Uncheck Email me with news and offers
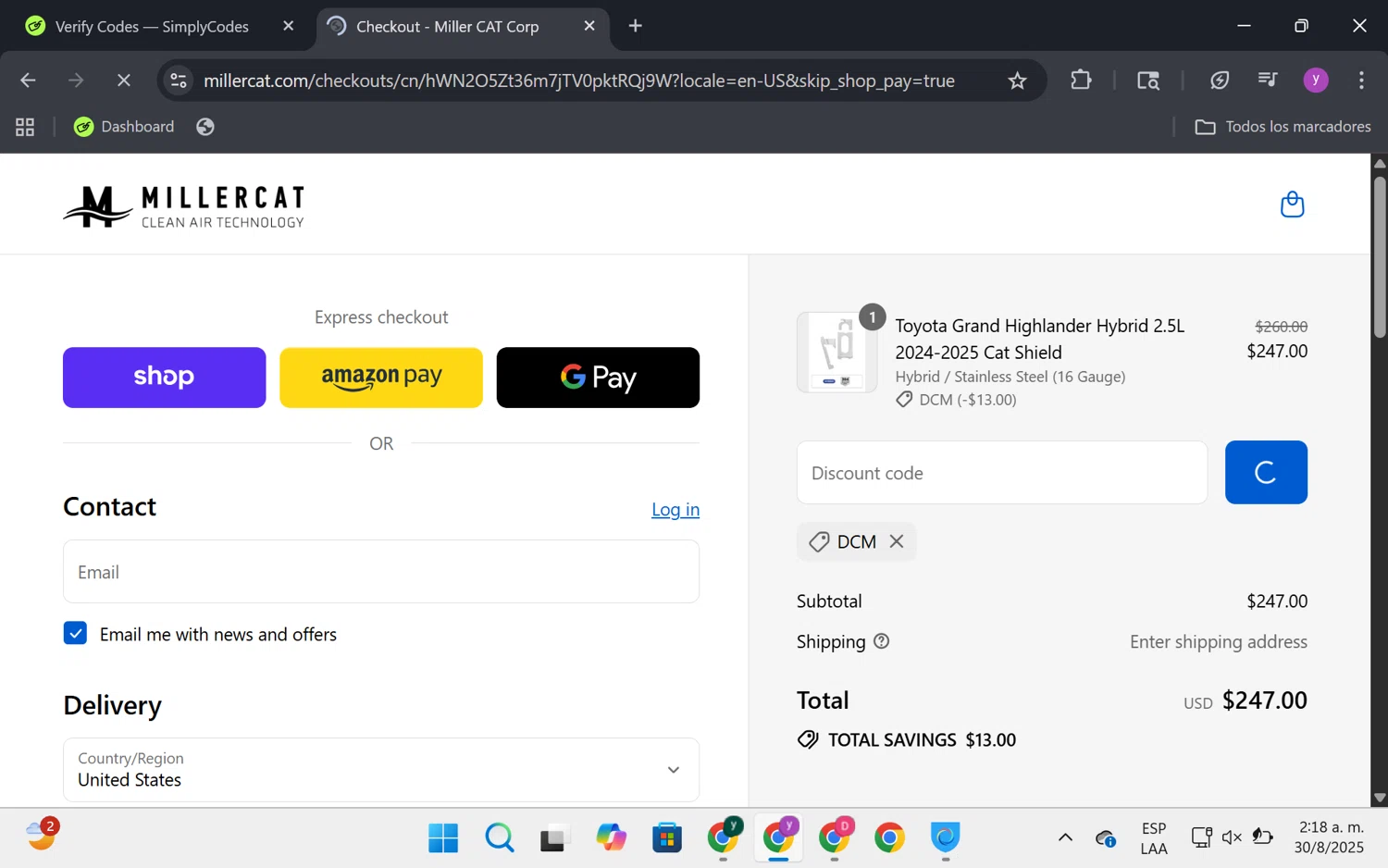The height and width of the screenshot is (868, 1388). (75, 633)
